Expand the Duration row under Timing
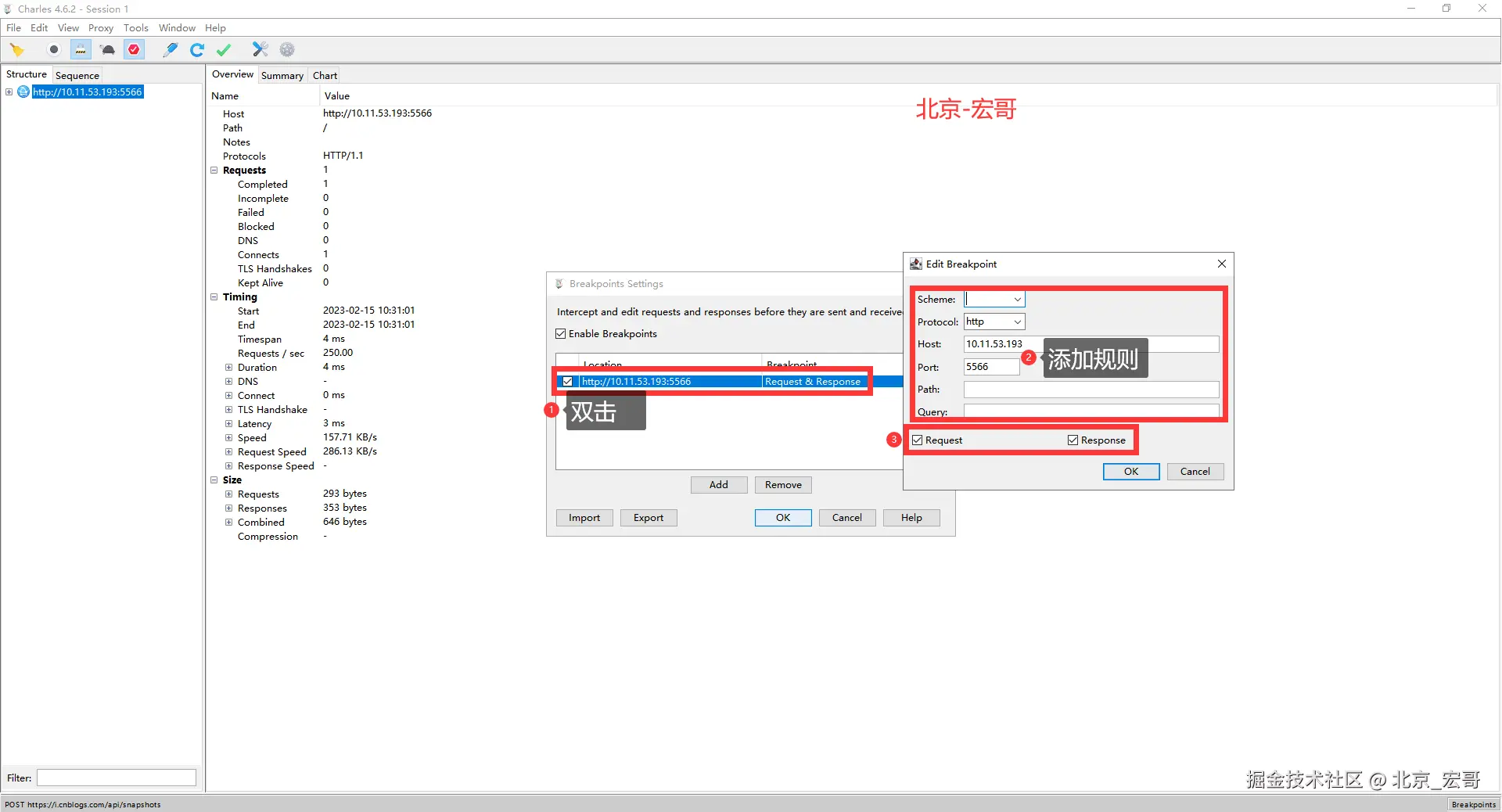Viewport: 1502px width, 812px height. (229, 368)
